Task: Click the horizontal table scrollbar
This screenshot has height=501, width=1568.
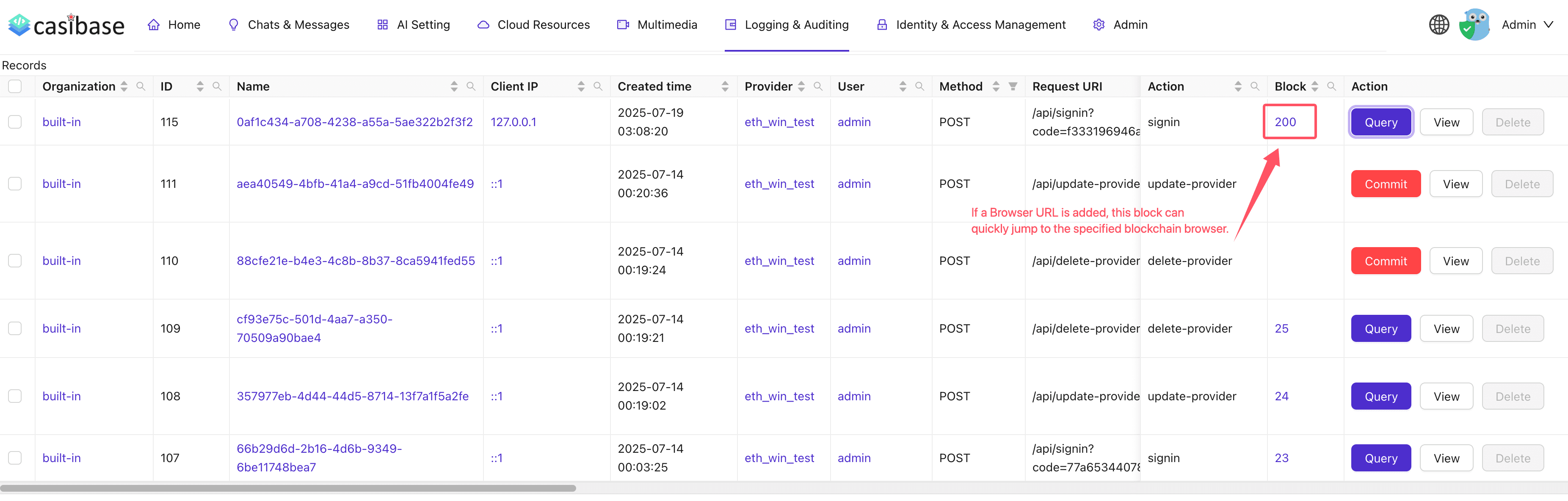Action: (288, 488)
